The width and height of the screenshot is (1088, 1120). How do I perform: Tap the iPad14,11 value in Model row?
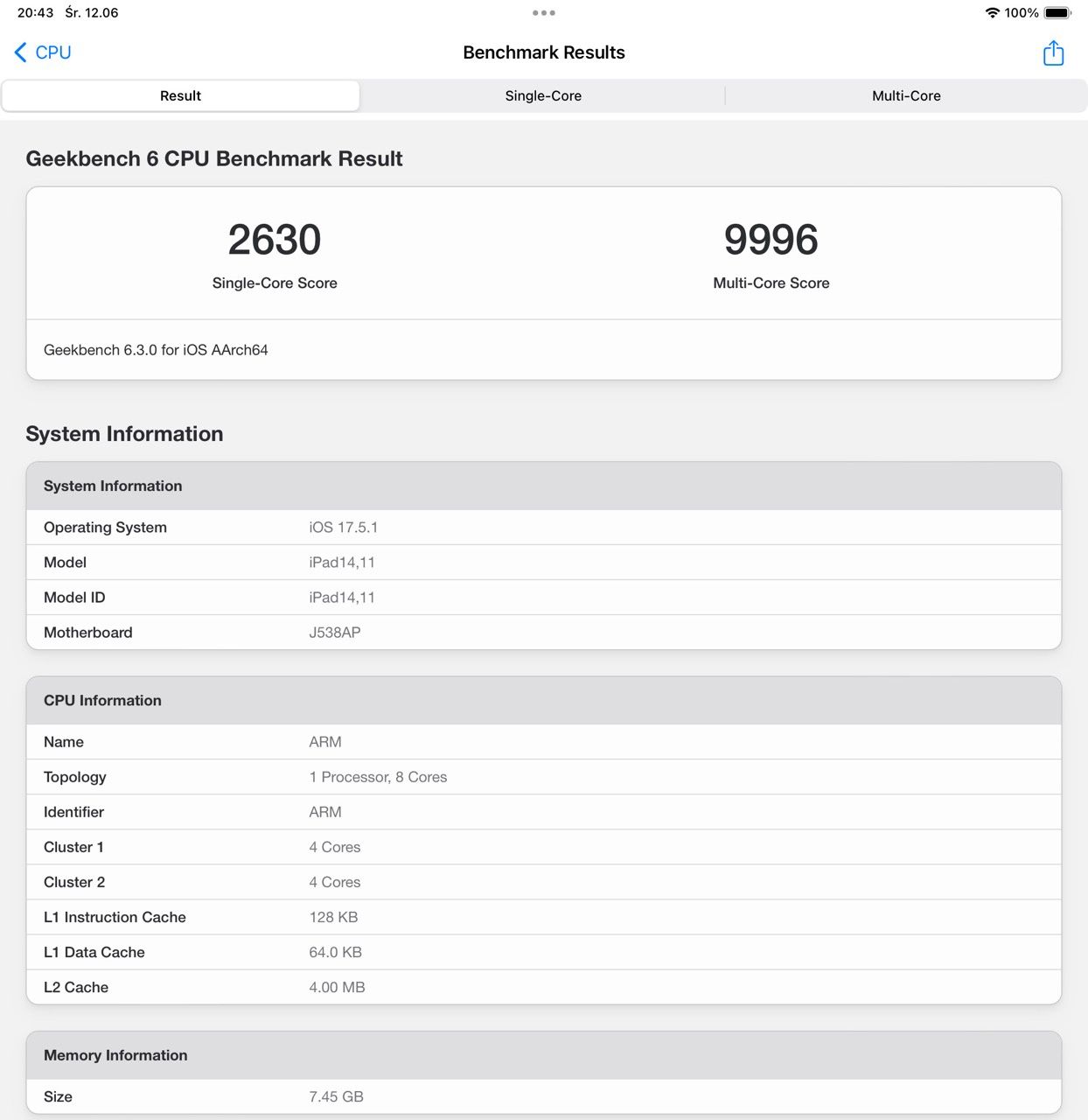(x=342, y=563)
